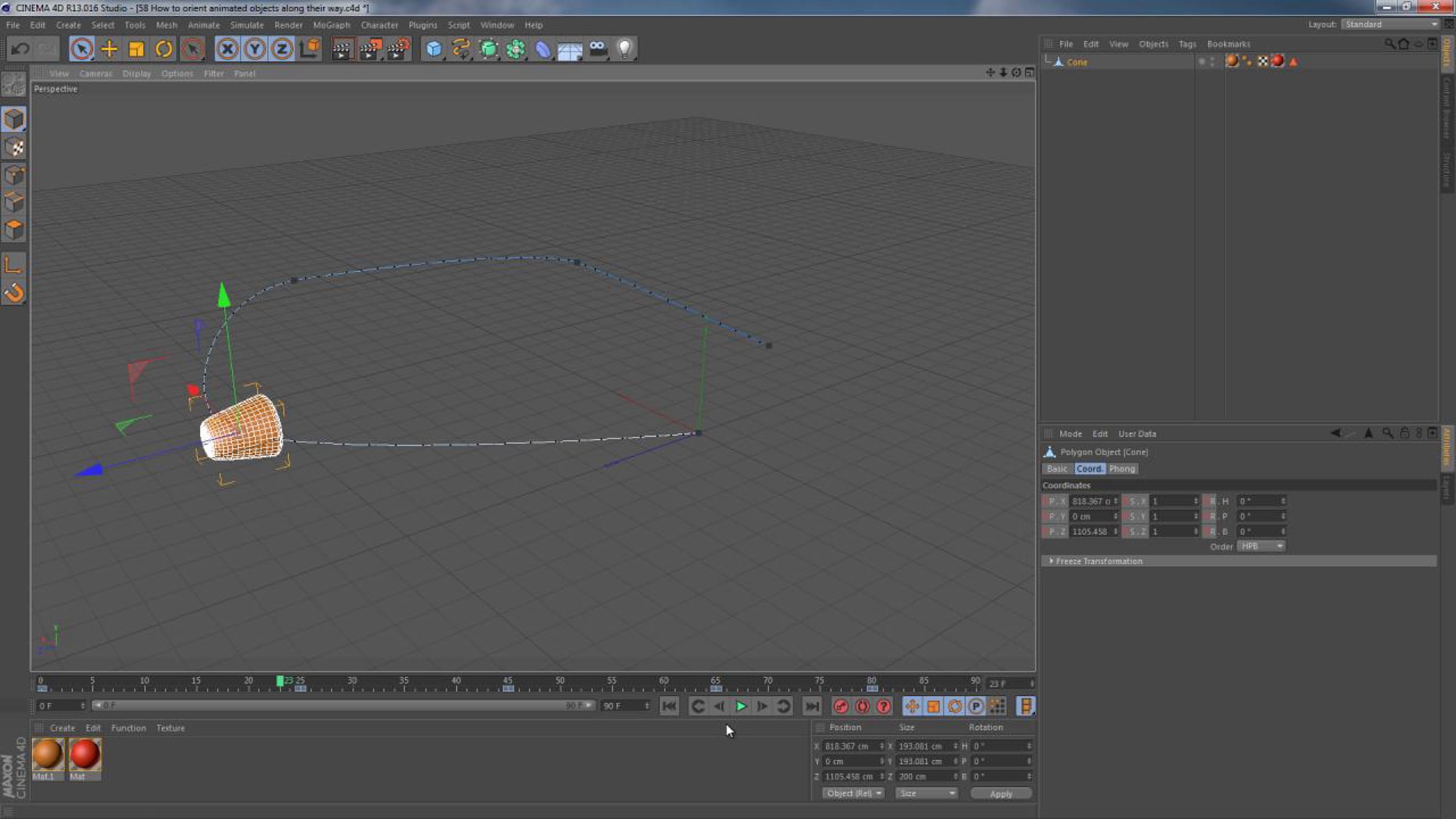
Task: Play the animation forward
Action: click(x=741, y=706)
